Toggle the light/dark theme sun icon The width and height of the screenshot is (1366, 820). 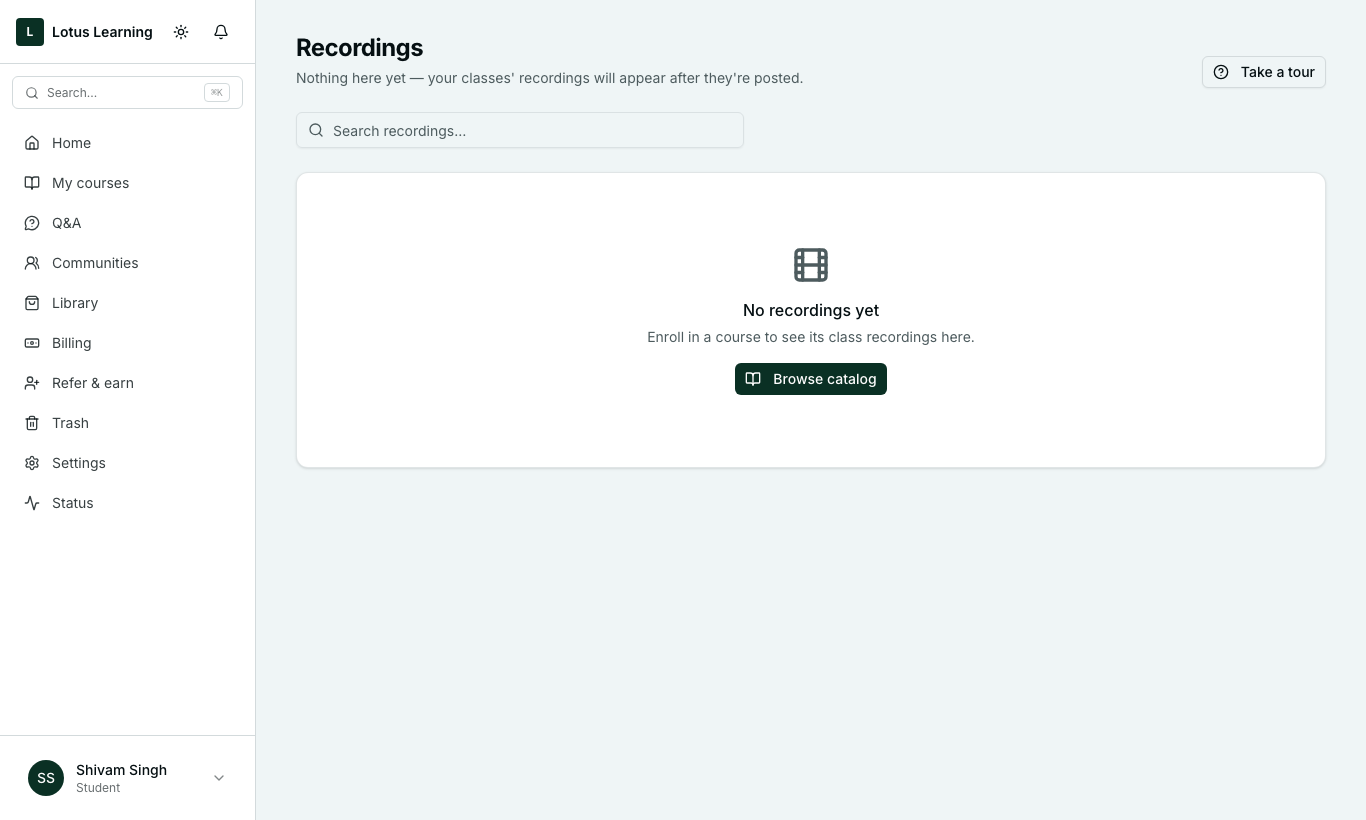pyautogui.click(x=181, y=32)
